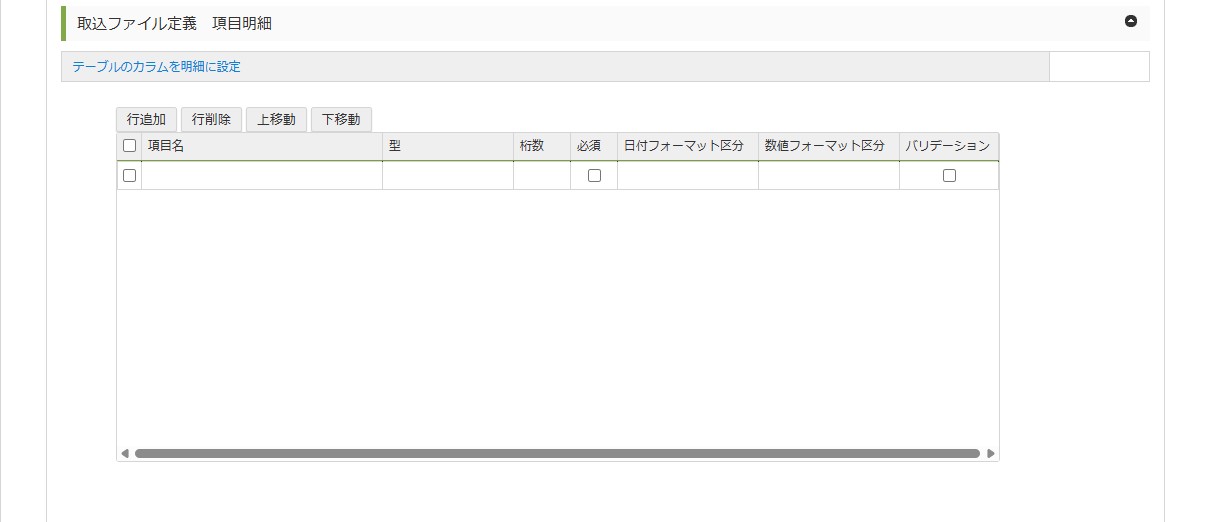The width and height of the screenshot is (1210, 522).
Task: Click the 項目名 column header
Action: (x=262, y=146)
